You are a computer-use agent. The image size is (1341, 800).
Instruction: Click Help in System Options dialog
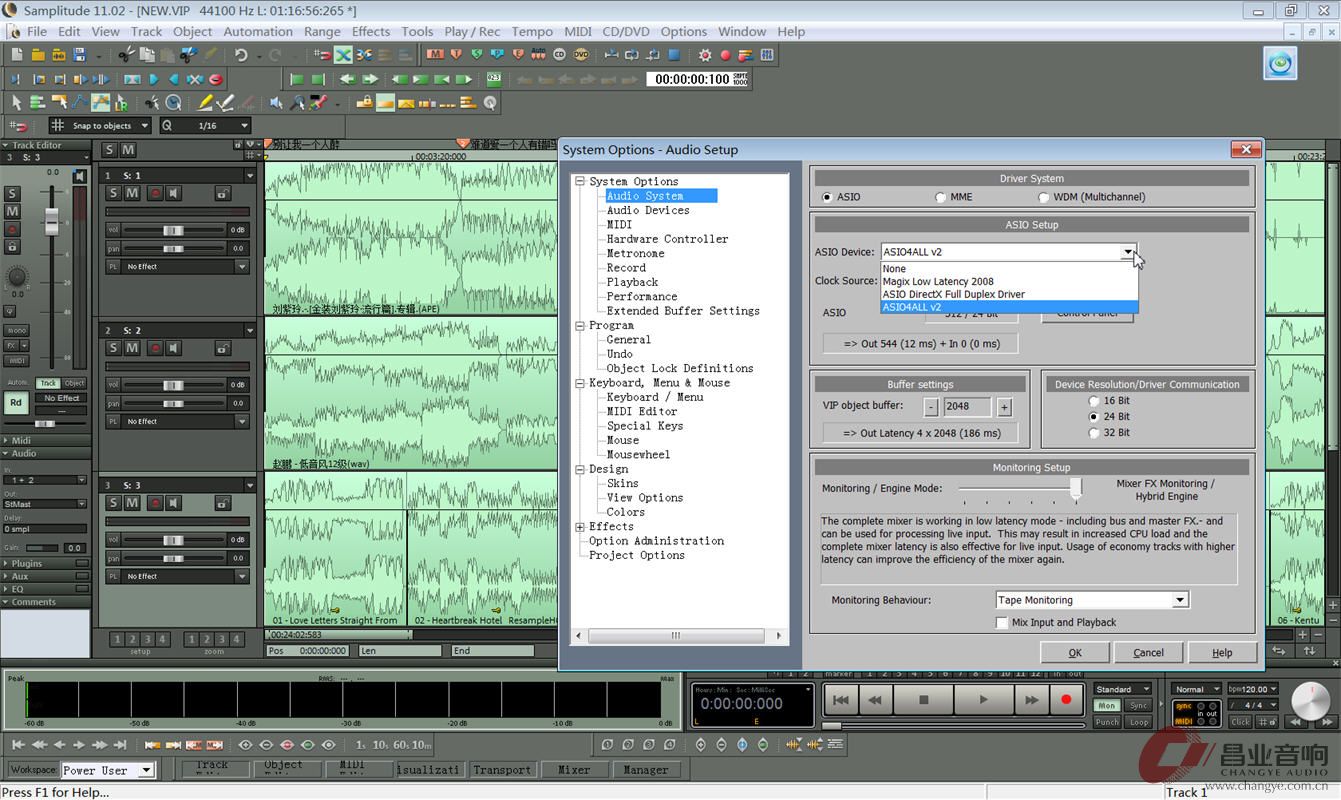1222,652
